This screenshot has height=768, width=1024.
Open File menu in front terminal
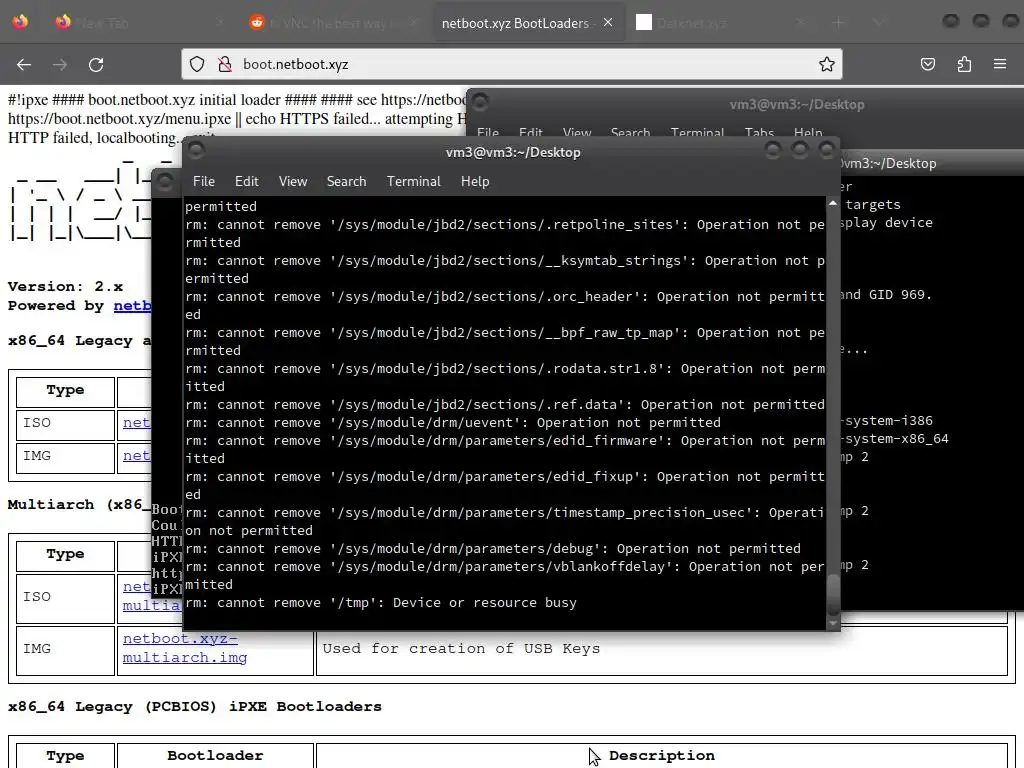204,182
